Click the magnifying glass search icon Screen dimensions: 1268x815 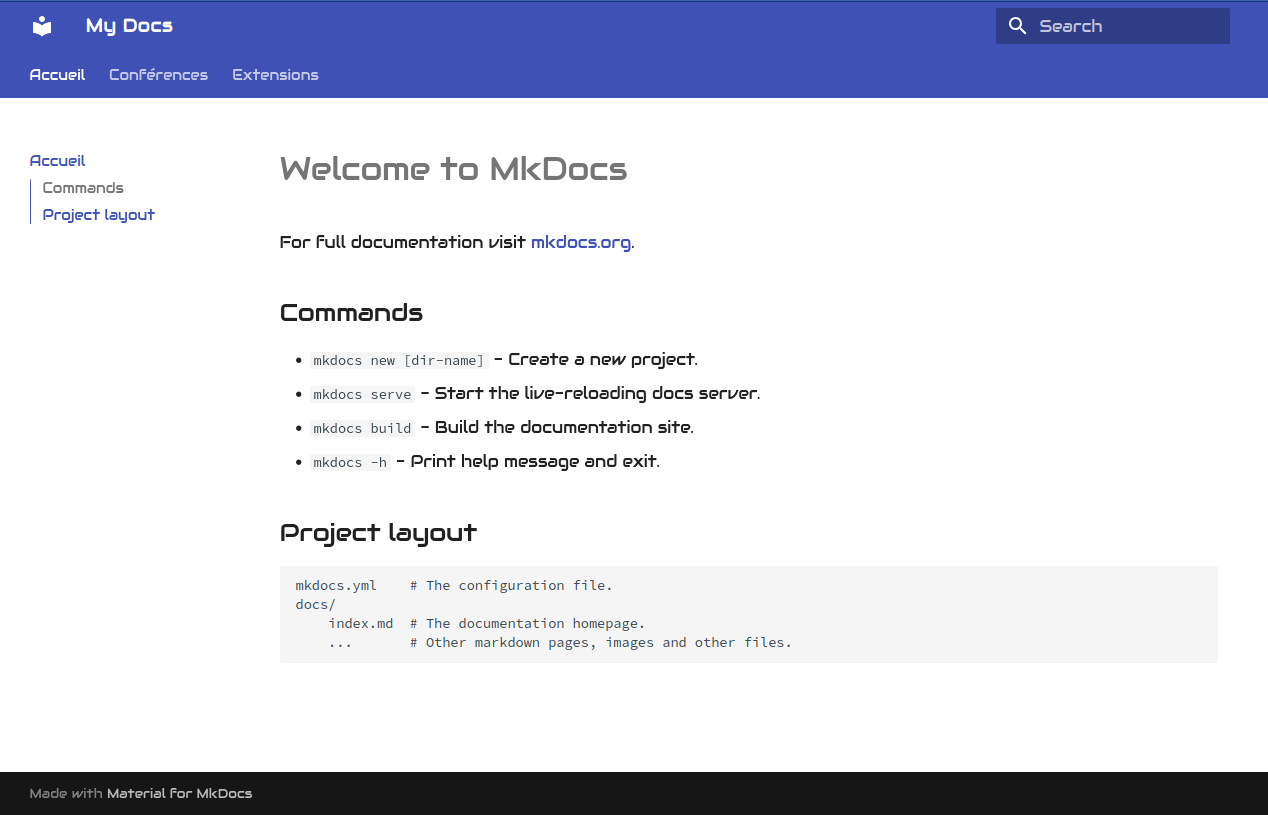click(x=1017, y=26)
